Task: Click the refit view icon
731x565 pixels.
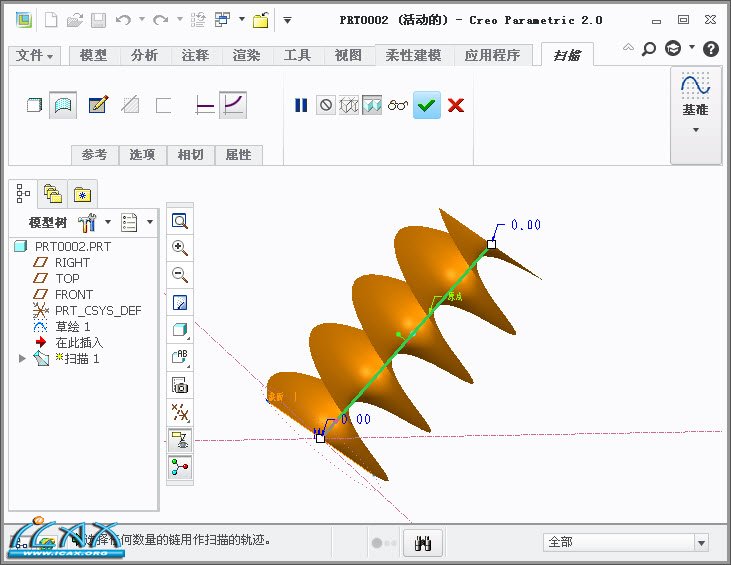Action: (180, 221)
